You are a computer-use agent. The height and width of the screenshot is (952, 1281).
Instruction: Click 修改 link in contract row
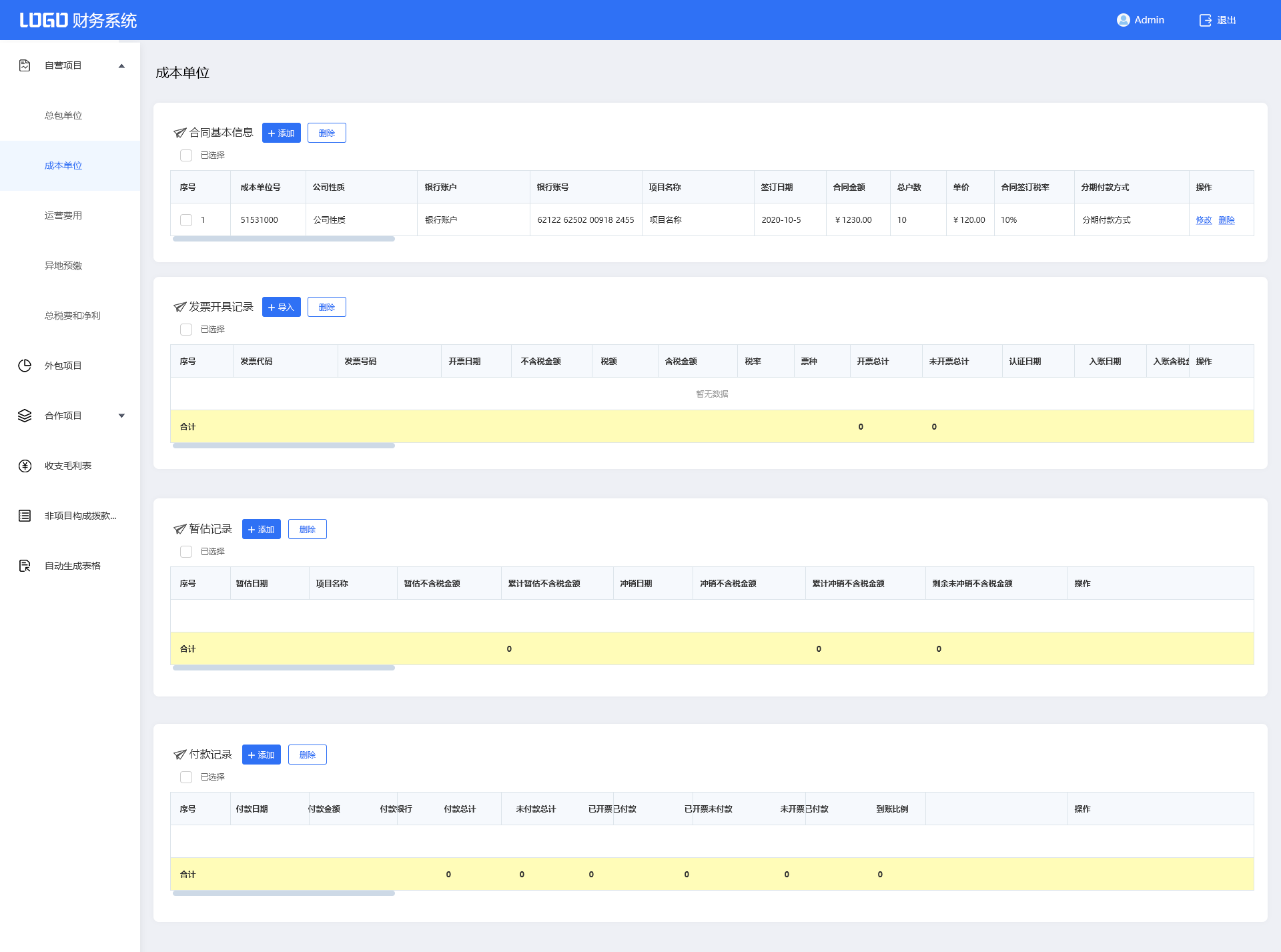coord(1203,220)
